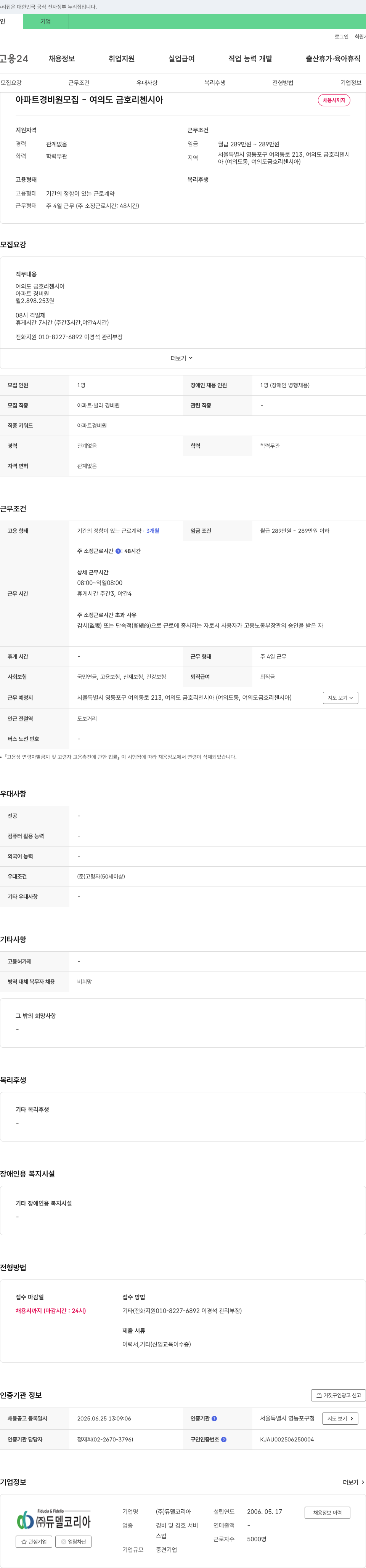Select 월급 289만원 ~ 289만원 이하 value
The width and height of the screenshot is (366, 1568).
[295, 531]
